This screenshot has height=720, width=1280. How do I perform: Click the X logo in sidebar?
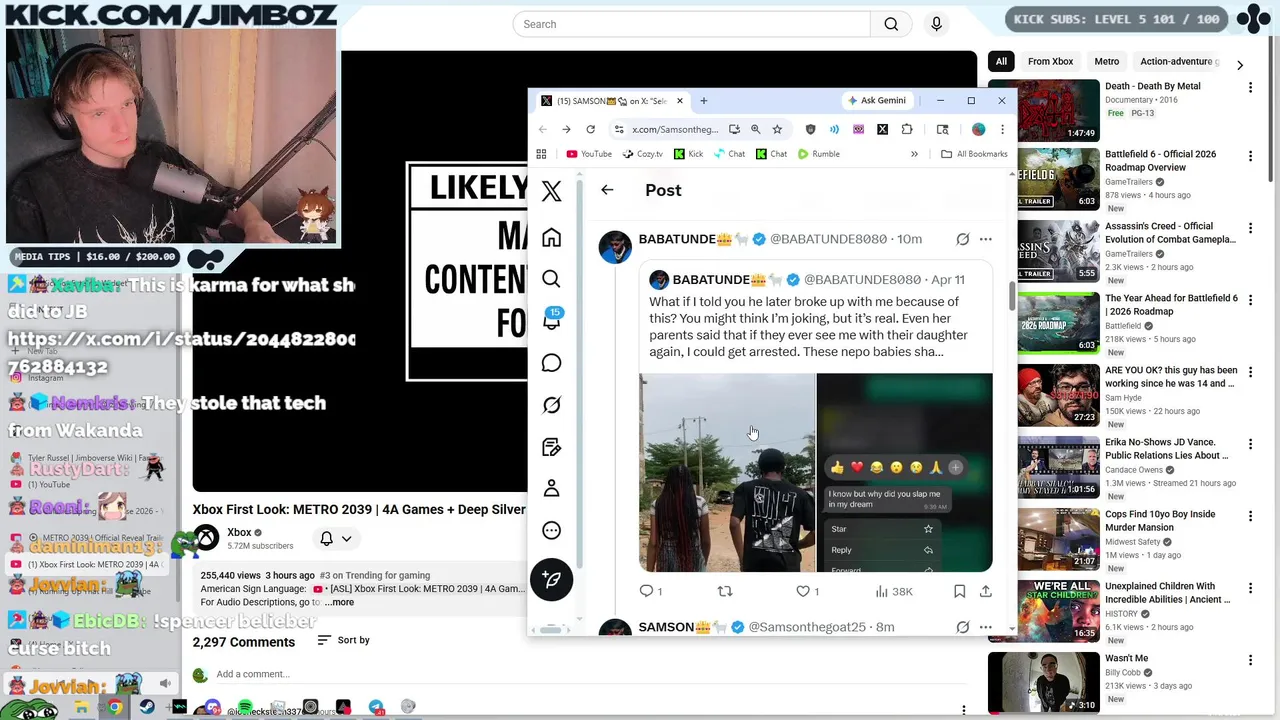tap(551, 191)
